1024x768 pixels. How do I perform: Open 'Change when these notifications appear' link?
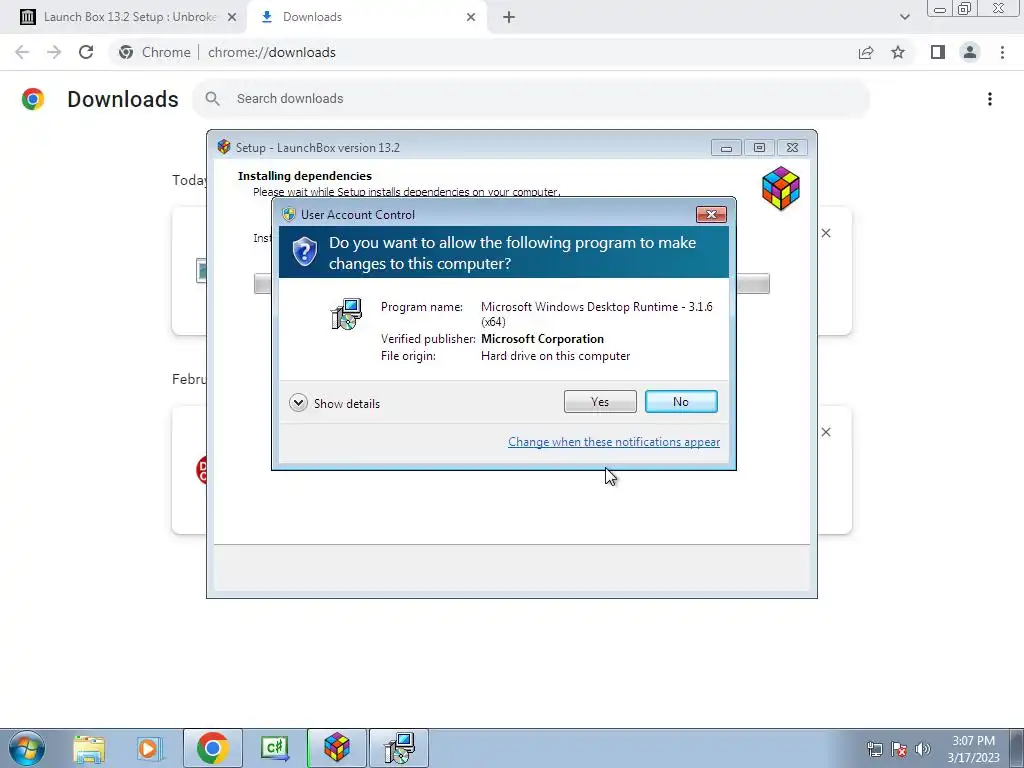coord(614,442)
